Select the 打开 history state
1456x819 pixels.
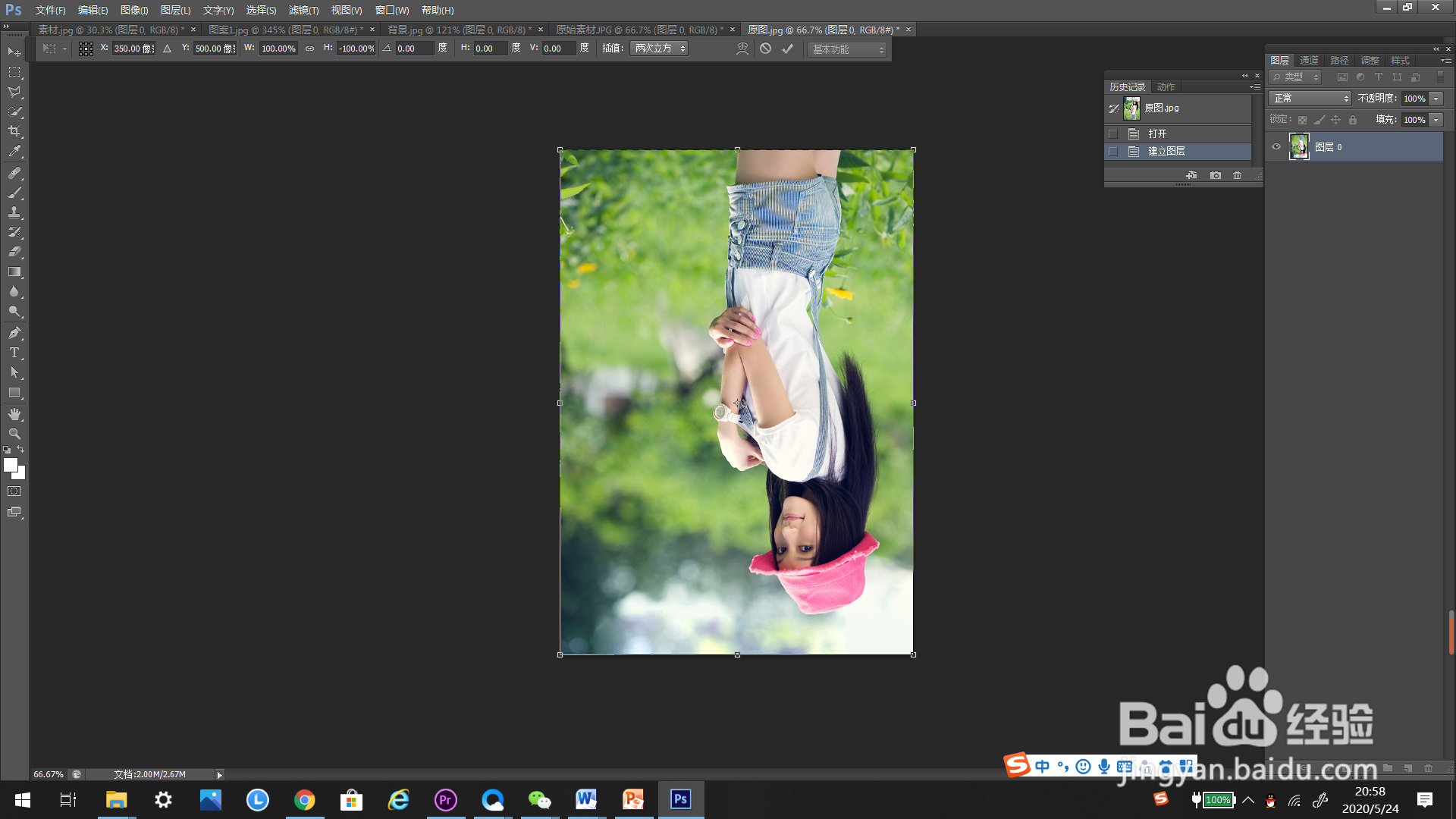pos(1157,133)
